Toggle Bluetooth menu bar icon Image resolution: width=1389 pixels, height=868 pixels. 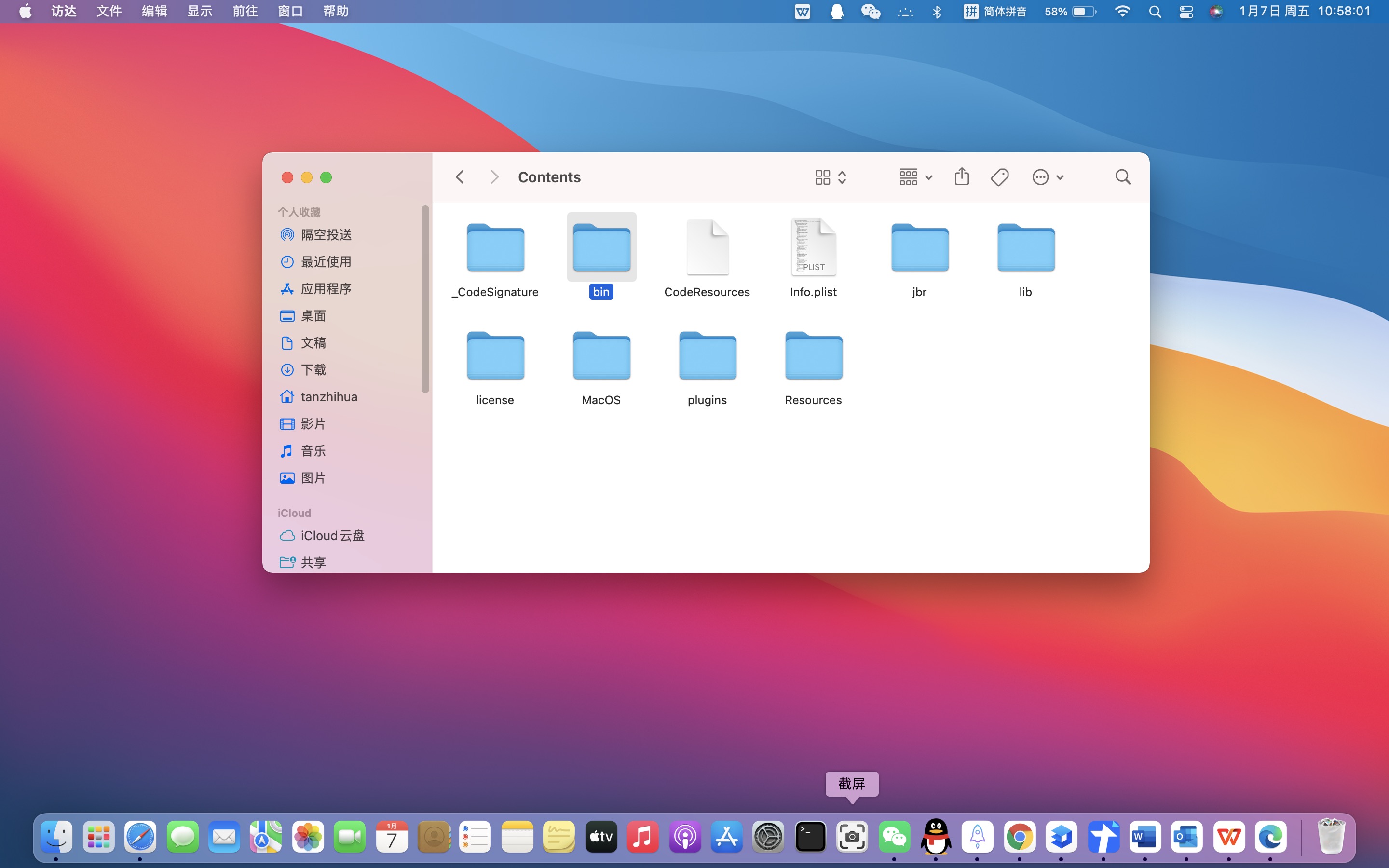tap(937, 12)
